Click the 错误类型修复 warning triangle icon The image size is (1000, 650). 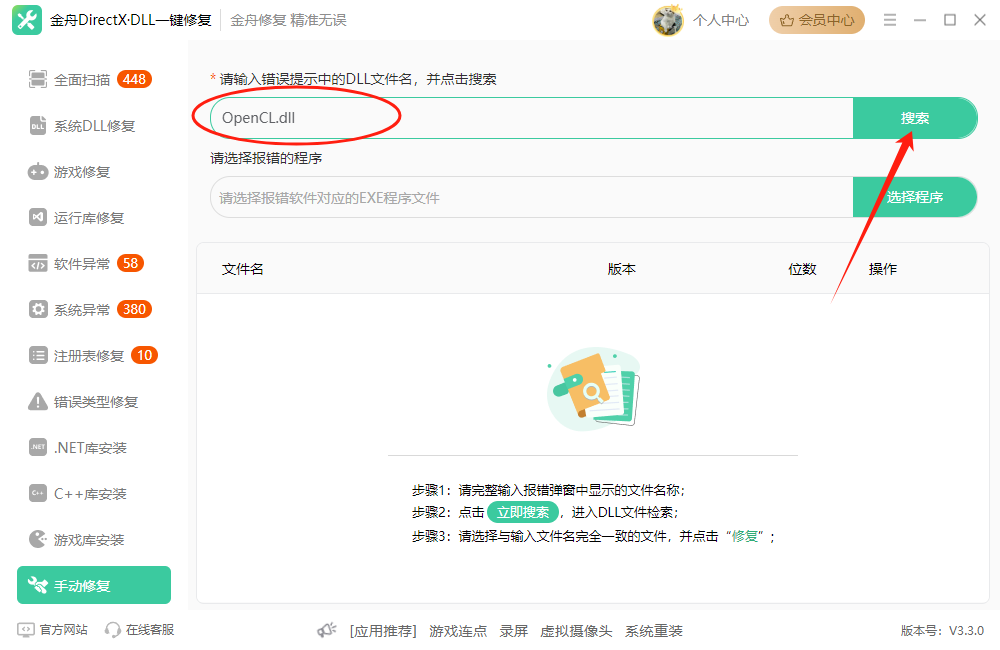click(x=38, y=401)
